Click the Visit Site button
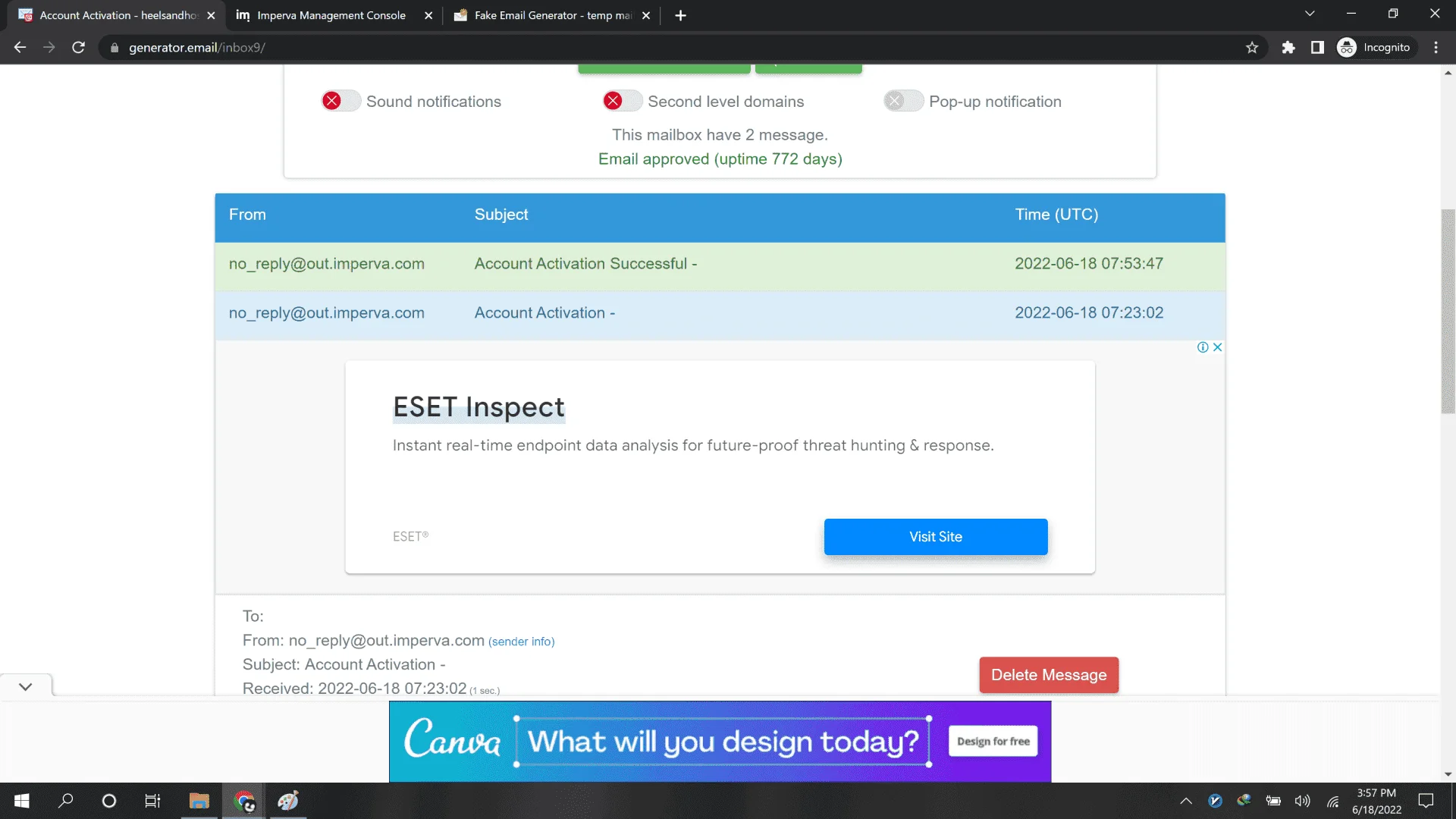Screen dimensions: 1456x819 [x=936, y=537]
